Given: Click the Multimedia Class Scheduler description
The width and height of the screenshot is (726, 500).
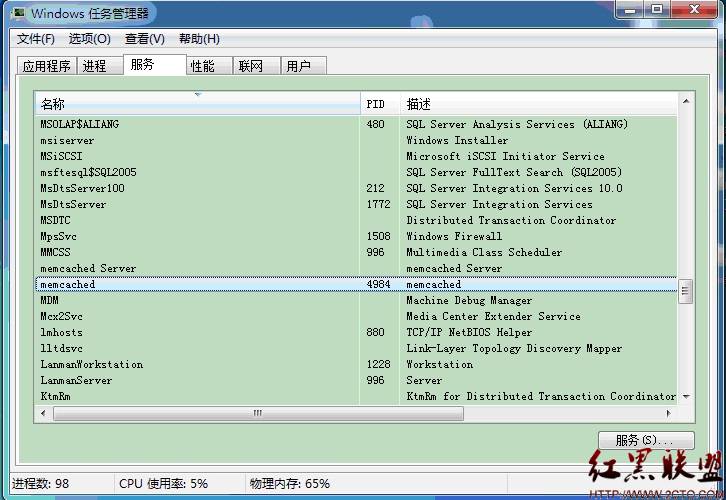Looking at the screenshot, I should [484, 252].
